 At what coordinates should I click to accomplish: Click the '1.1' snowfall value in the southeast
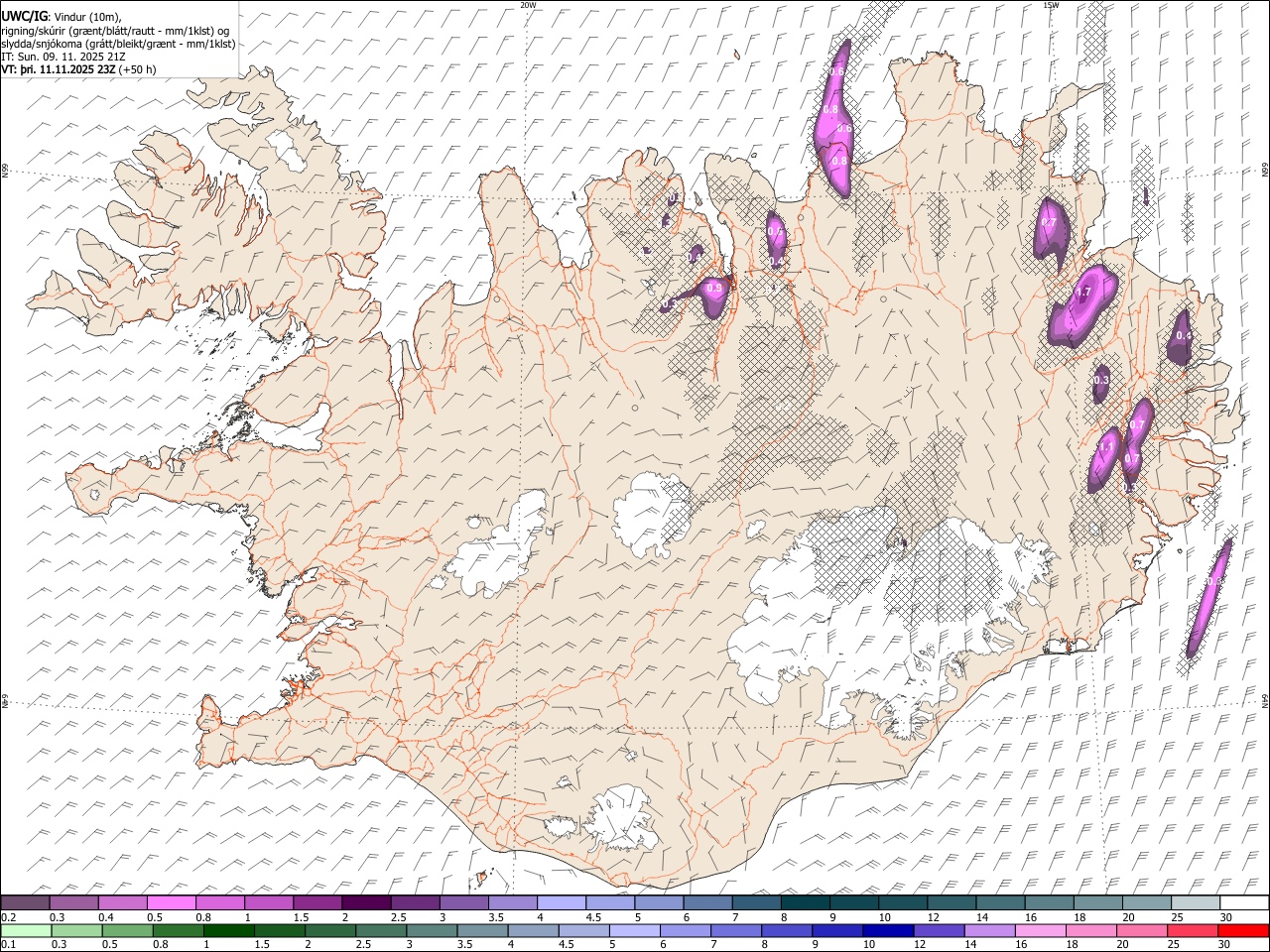tap(1107, 448)
